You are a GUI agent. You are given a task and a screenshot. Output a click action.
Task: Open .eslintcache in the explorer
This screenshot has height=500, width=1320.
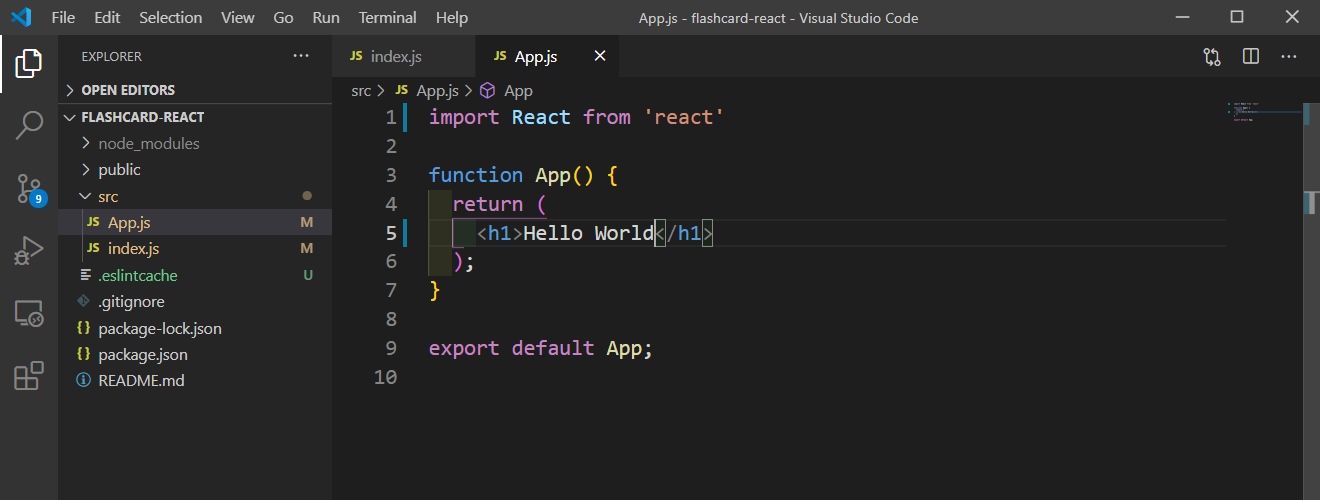click(195, 275)
